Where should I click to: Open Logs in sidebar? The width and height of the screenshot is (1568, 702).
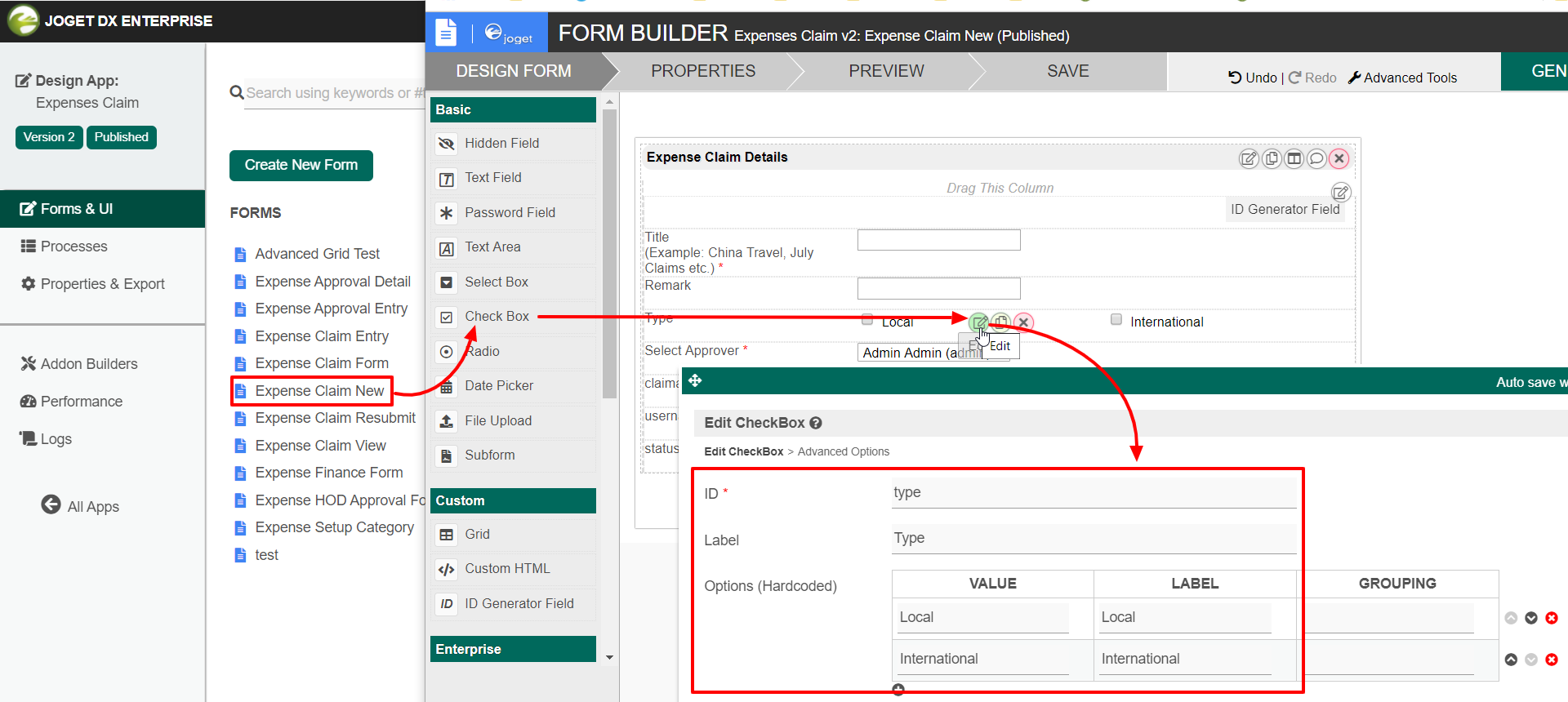click(103, 439)
